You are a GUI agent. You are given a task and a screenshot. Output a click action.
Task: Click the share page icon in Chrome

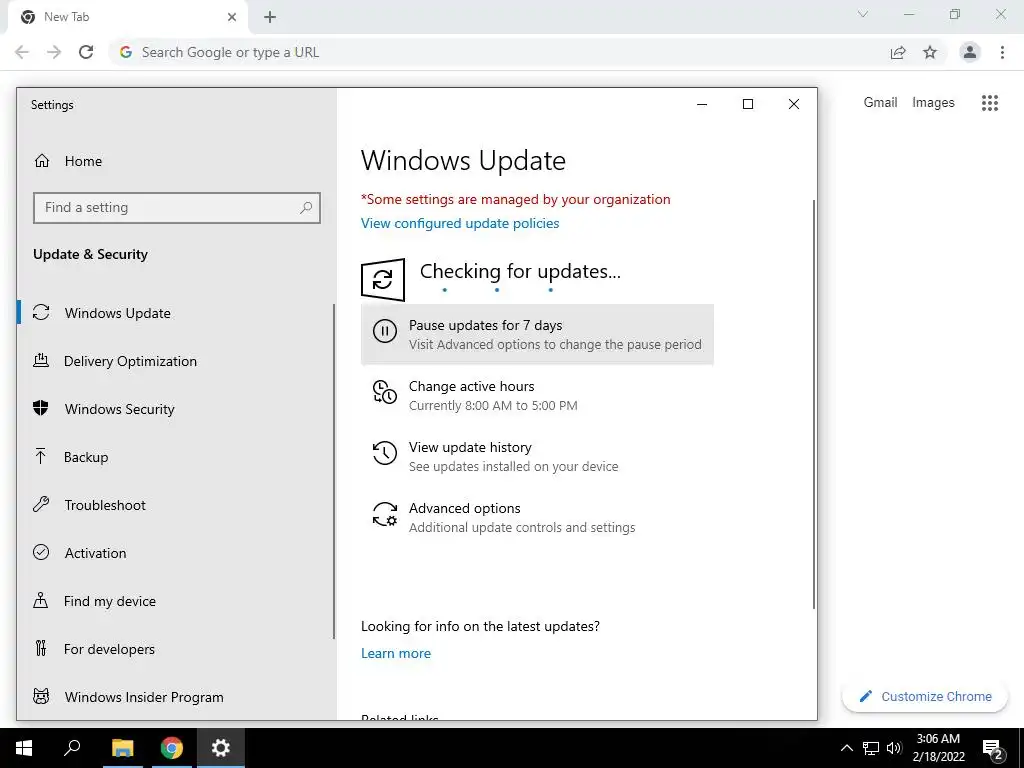(899, 52)
